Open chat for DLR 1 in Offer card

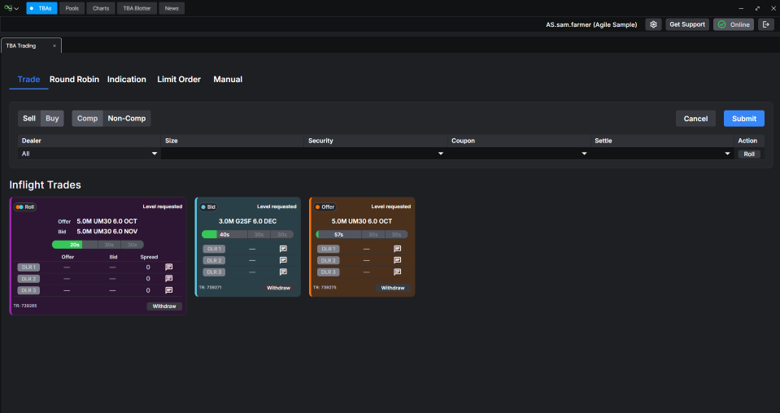click(397, 248)
